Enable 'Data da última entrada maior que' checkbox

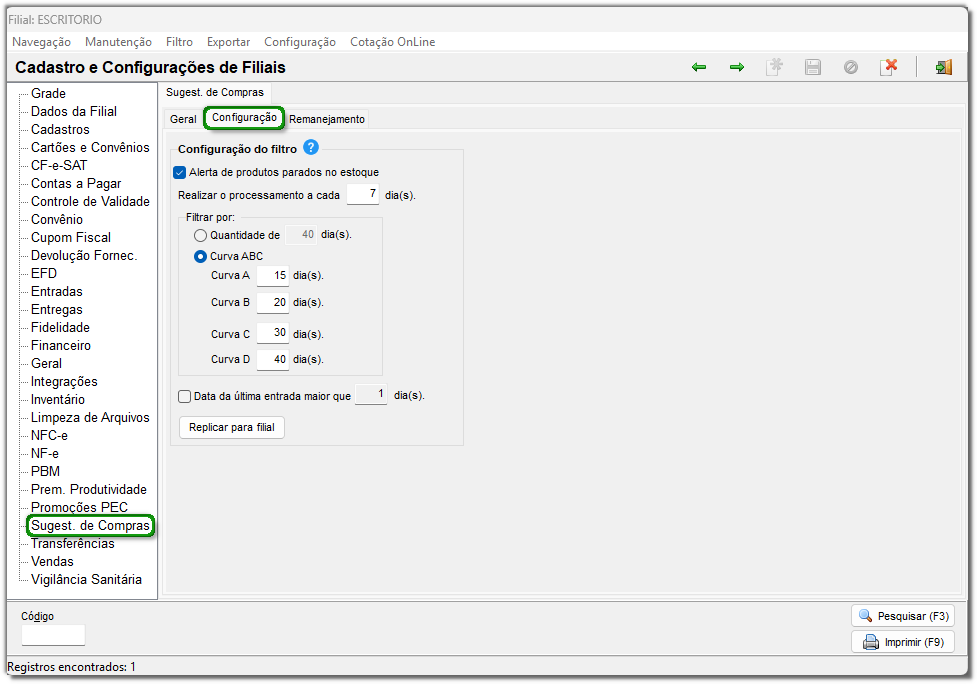(x=184, y=396)
